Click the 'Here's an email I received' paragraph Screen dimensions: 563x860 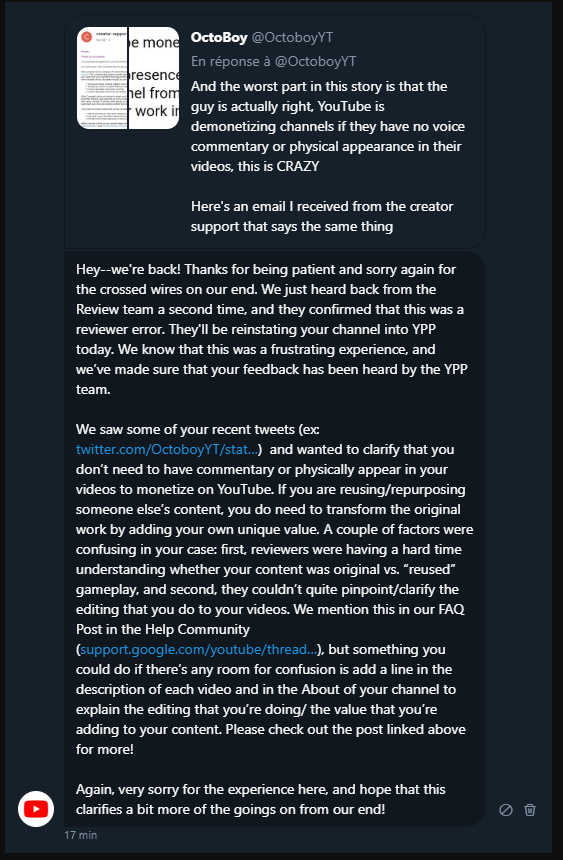322,216
